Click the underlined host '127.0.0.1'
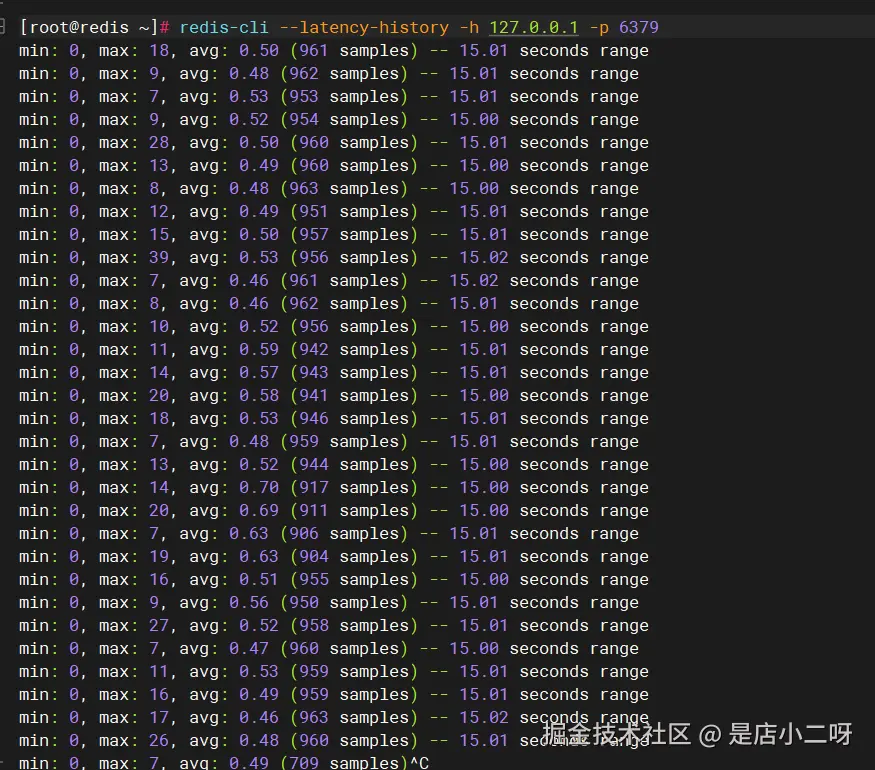This screenshot has height=770, width=875. point(533,27)
